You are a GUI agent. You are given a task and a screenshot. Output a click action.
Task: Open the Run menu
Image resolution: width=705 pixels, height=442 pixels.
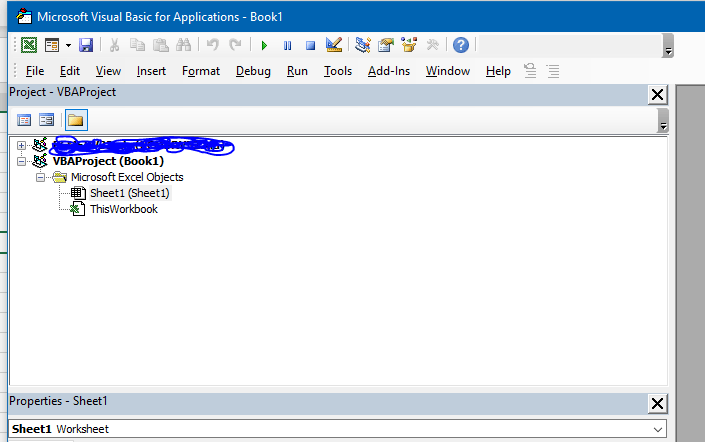point(297,71)
